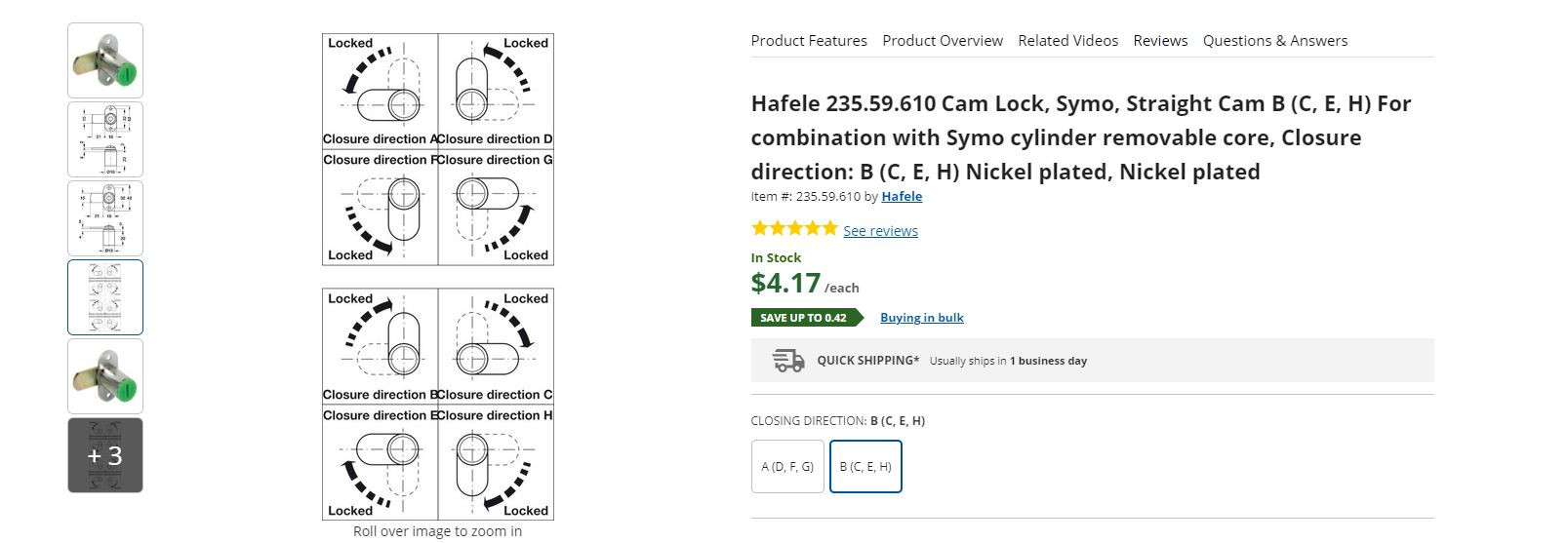The width and height of the screenshot is (1568, 543).
Task: Click the main closure direction diagram image
Action: pyautogui.click(x=438, y=277)
